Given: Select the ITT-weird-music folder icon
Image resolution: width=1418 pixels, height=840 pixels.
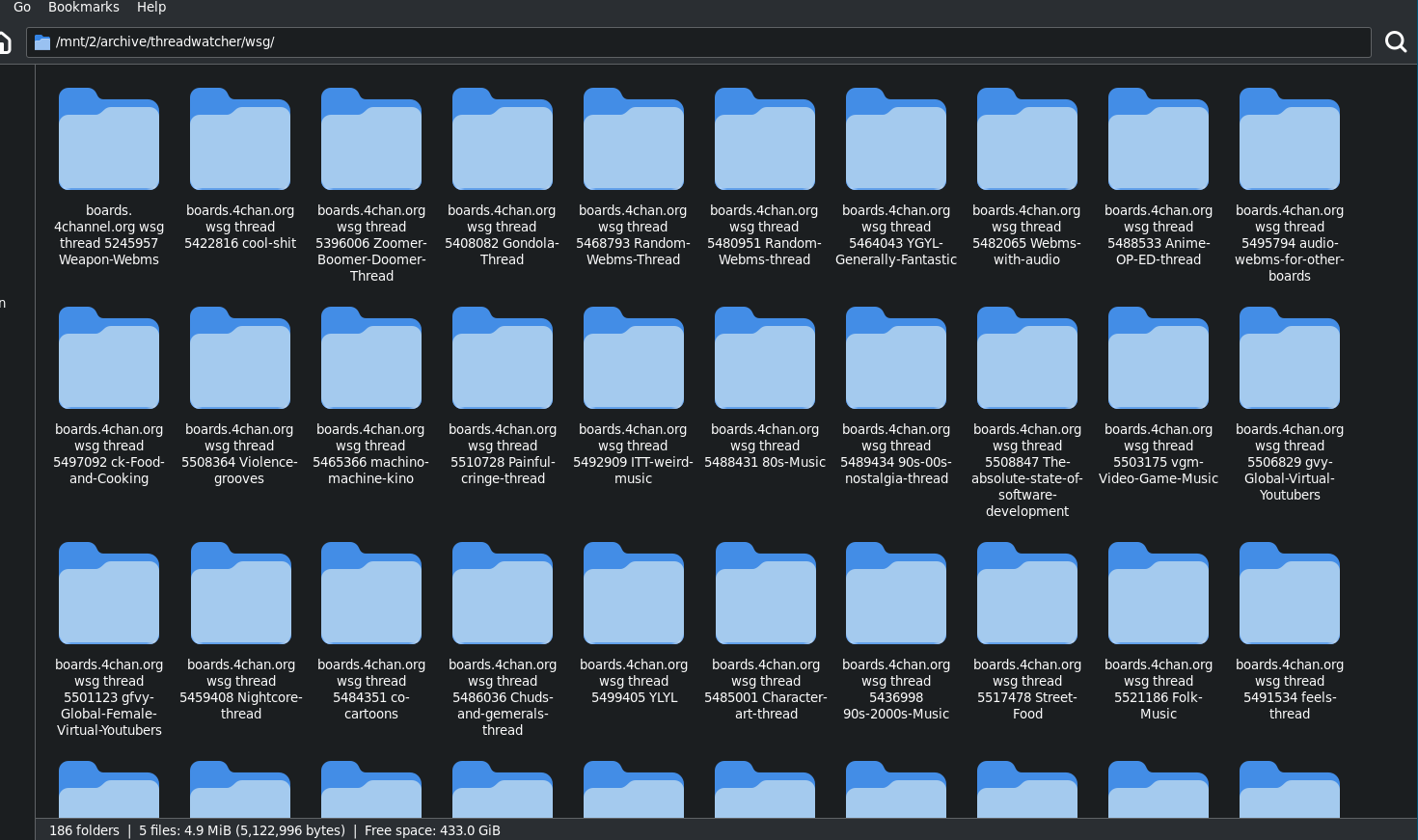Looking at the screenshot, I should tap(634, 358).
